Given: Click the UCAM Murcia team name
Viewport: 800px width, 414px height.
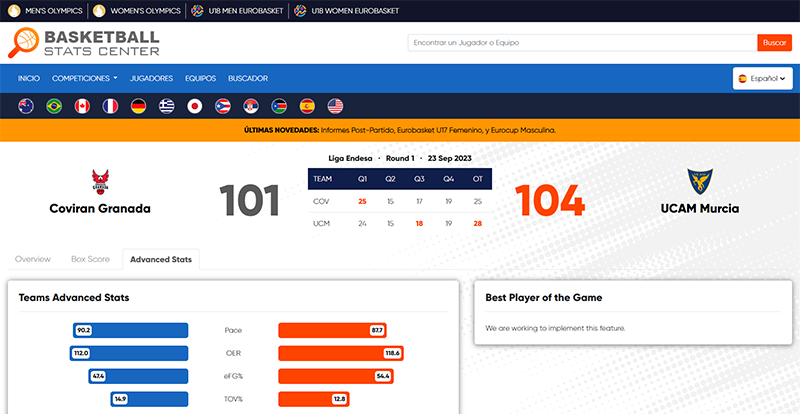Looking at the screenshot, I should (699, 209).
